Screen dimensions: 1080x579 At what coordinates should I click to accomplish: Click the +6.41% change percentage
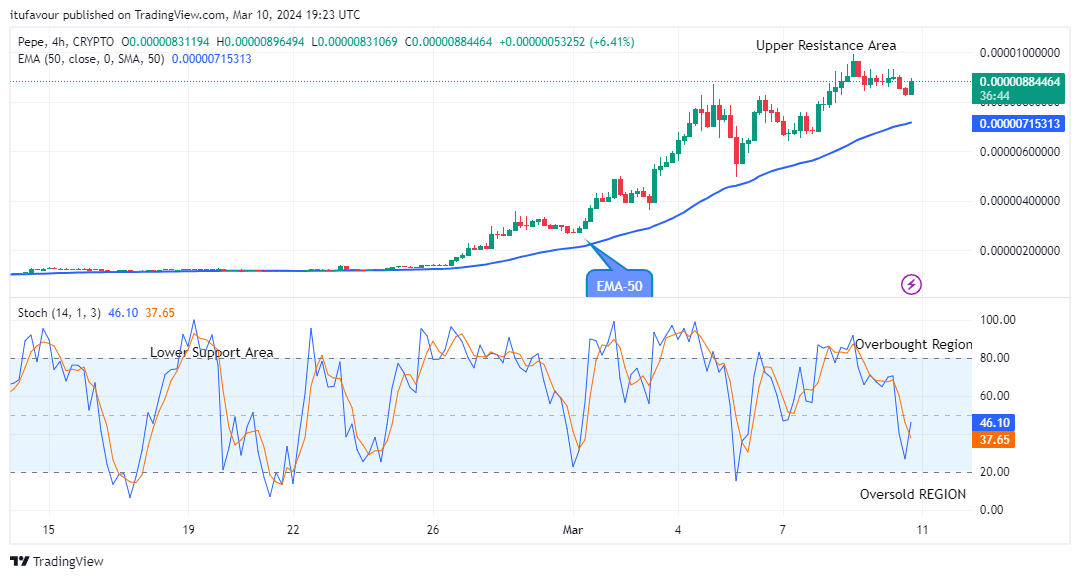point(611,42)
